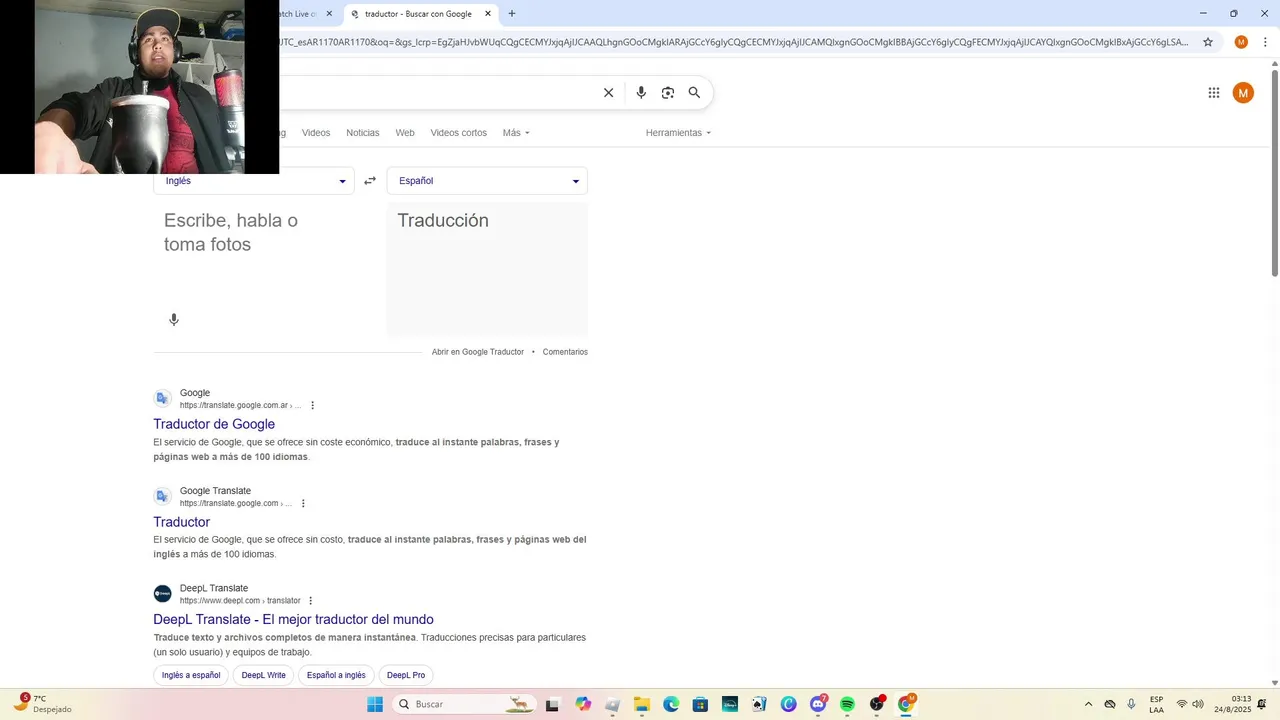Image resolution: width=1280 pixels, height=720 pixels.
Task: Open Spotify from the taskbar
Action: pos(847,704)
